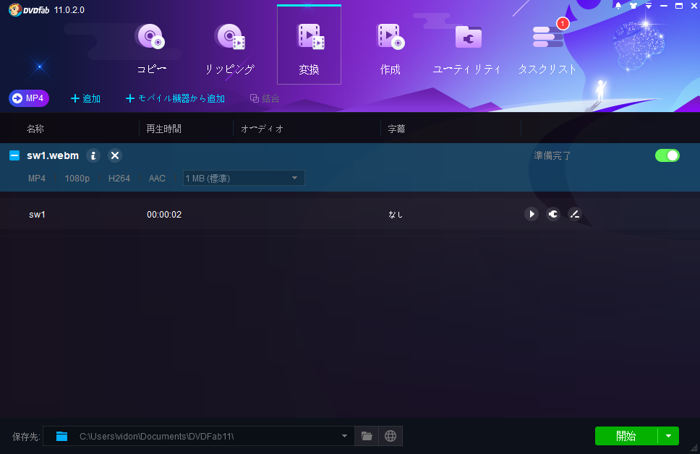This screenshot has width=700, height=454.
Task: Open the 1 MB (標準) quality dropdown
Action: 244,178
